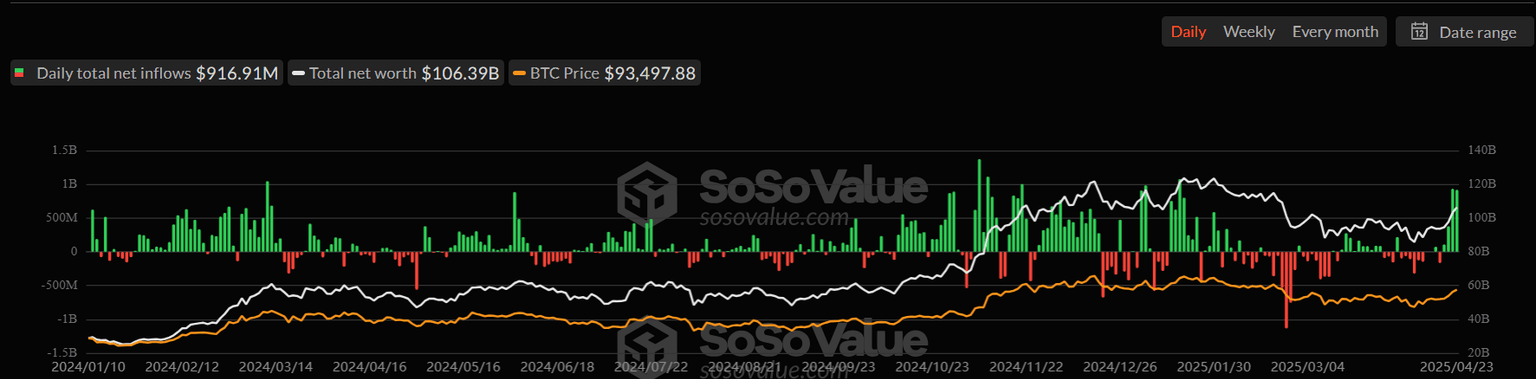1536x379 pixels.
Task: Click the 2024/02/12 date axis label
Action: tap(182, 367)
